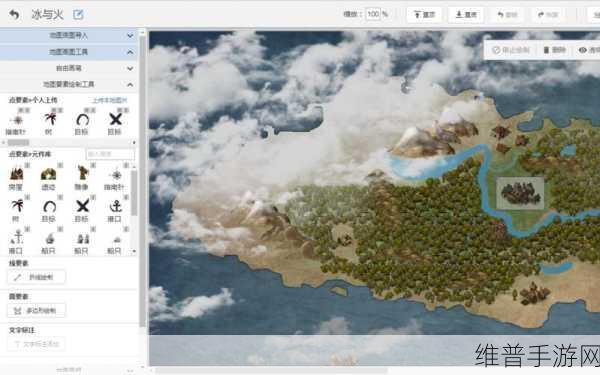Viewport: 600px width, 375px height.
Task: Start polygon drawing with 多边形绘制
Action: tap(36, 310)
